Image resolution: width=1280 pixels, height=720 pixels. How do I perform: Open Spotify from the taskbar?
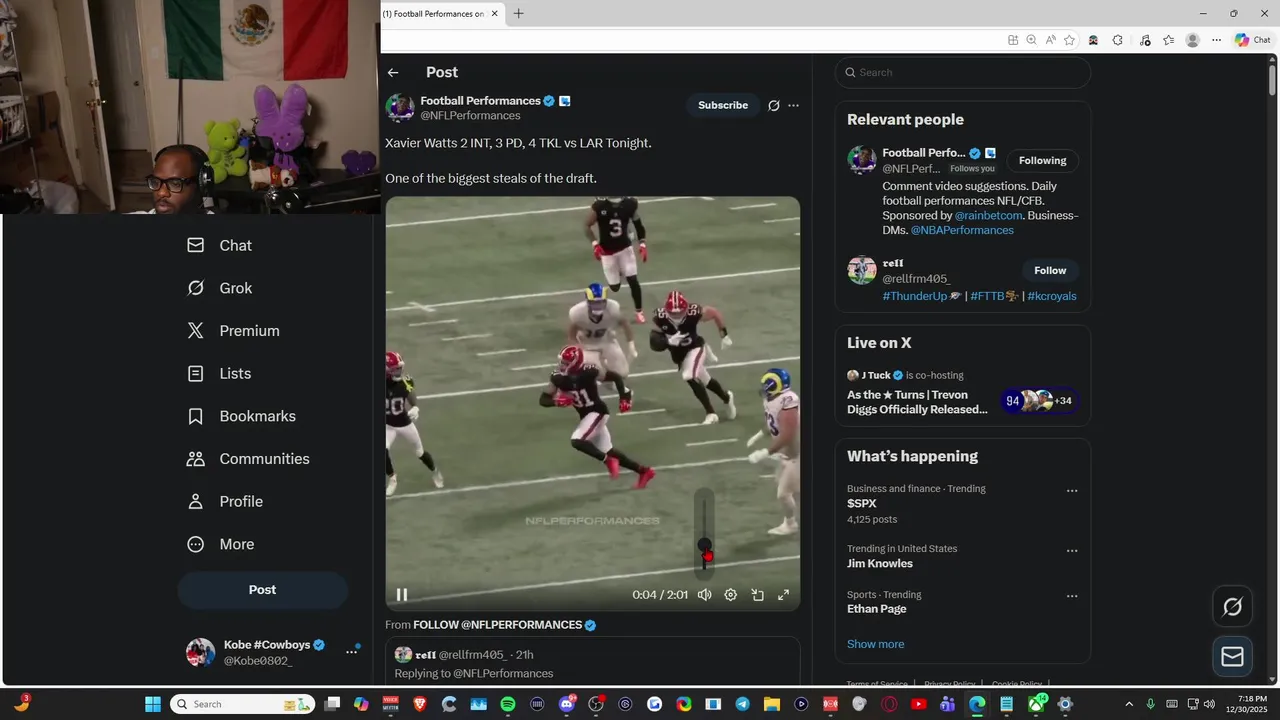508,704
